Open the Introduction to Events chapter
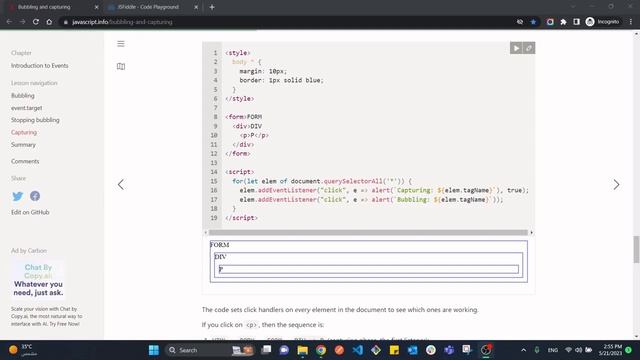The image size is (640, 360). [40, 66]
